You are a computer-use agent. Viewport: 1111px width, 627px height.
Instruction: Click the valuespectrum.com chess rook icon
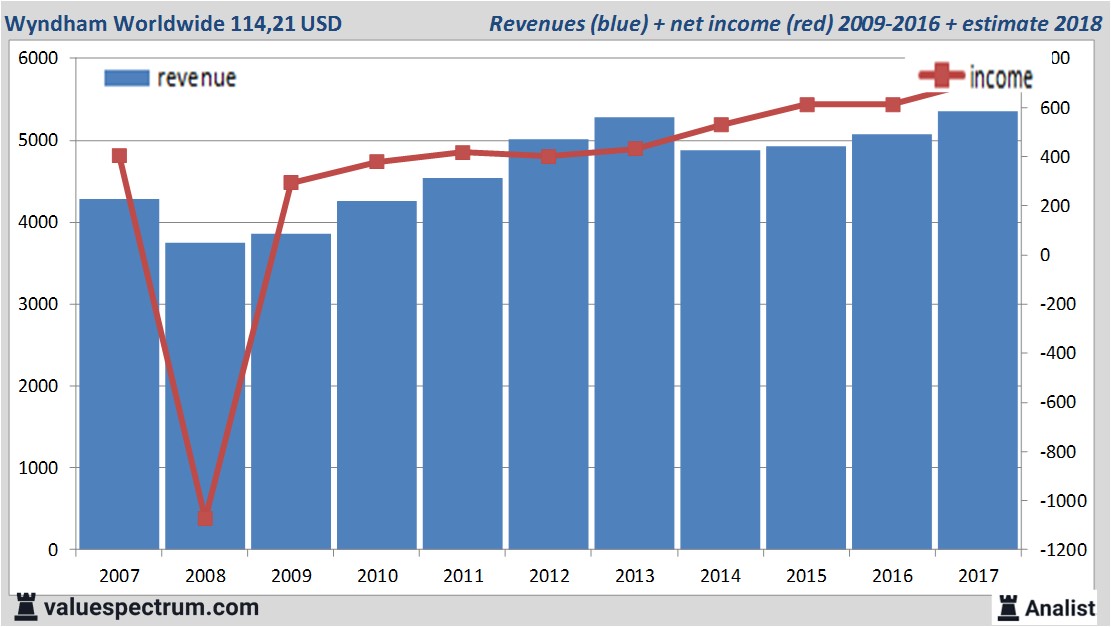click(26, 607)
